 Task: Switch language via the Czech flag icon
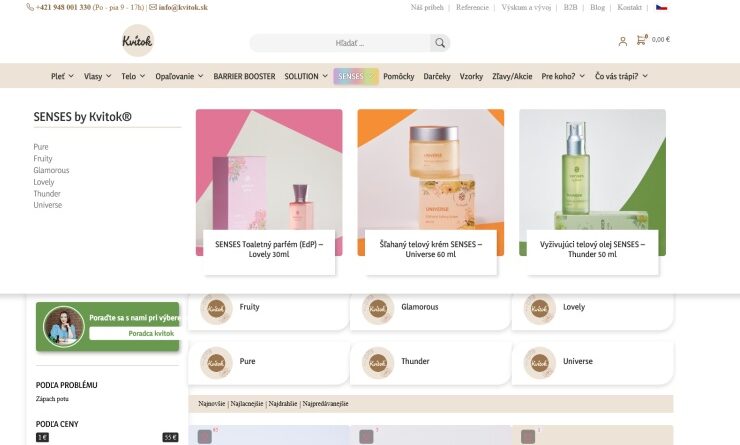[661, 7]
